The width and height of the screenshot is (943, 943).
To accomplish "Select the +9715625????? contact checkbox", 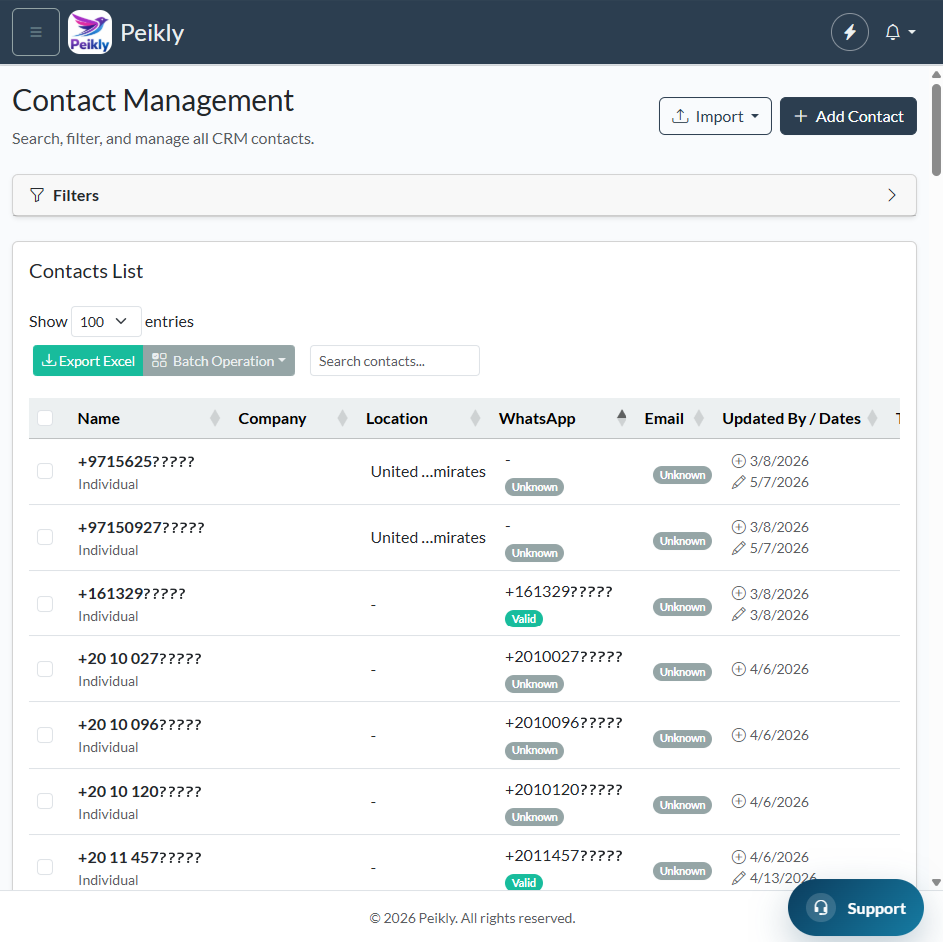I will (x=45, y=471).
